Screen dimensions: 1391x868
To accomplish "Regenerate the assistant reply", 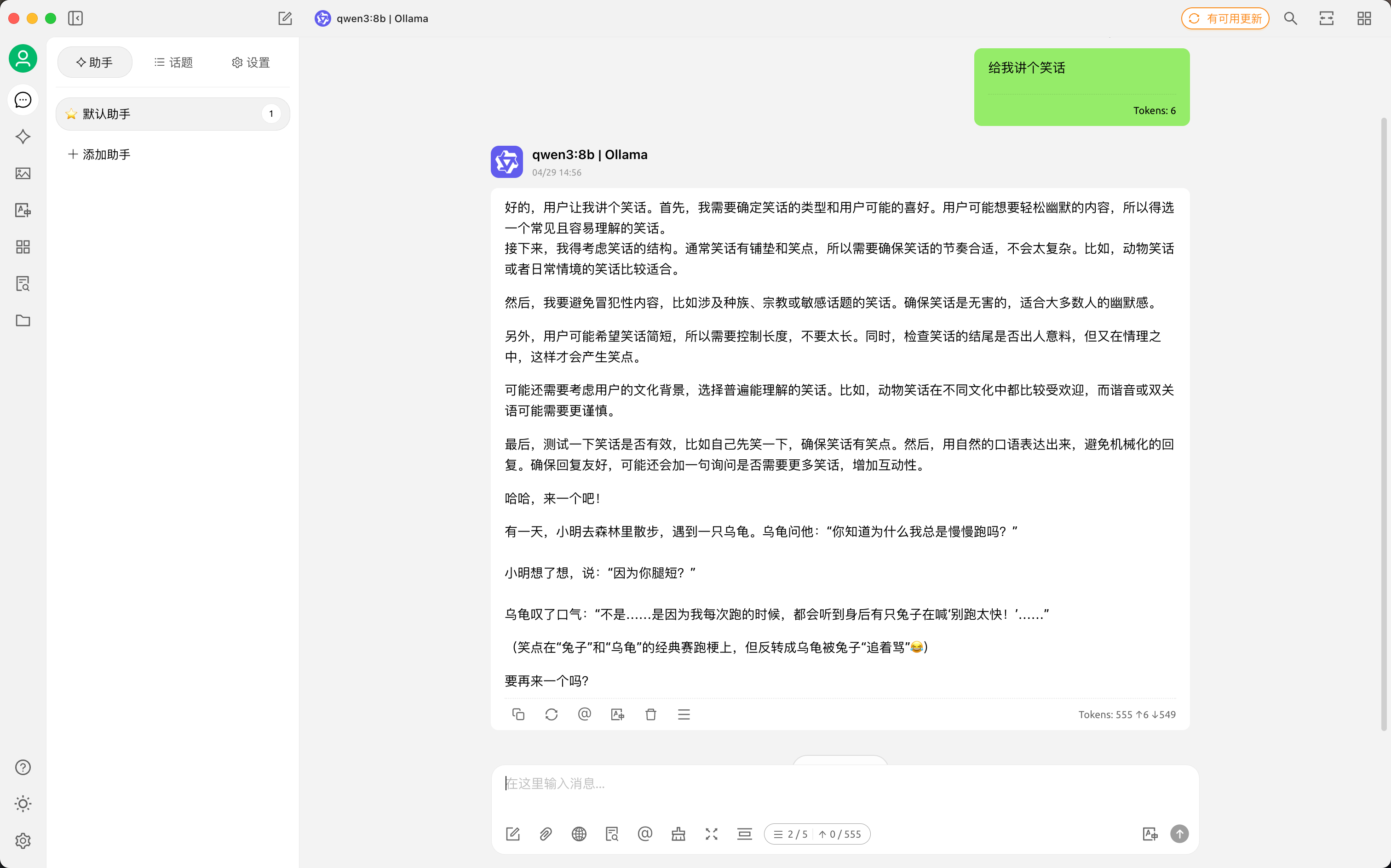I will (x=552, y=714).
